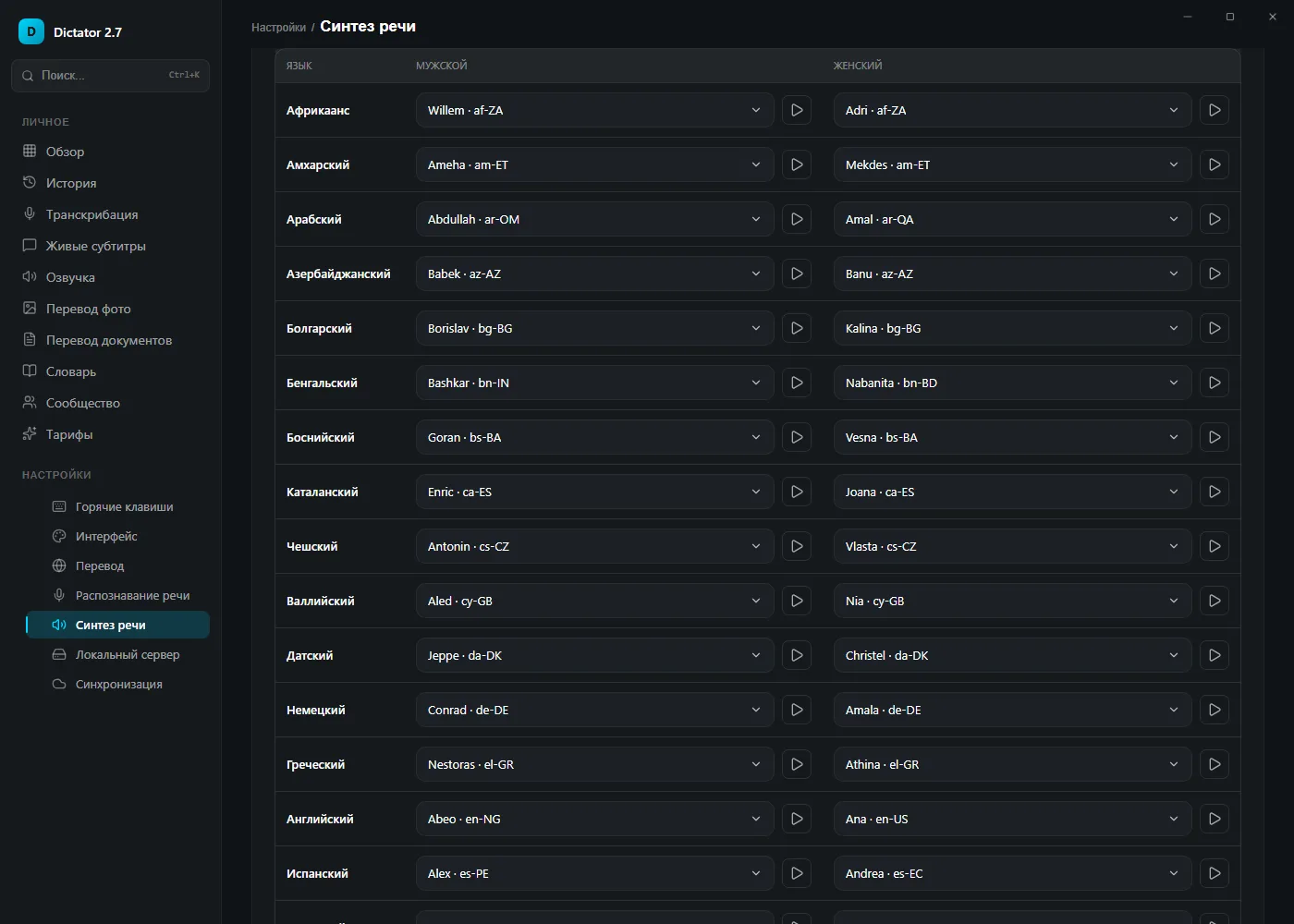Go to История in the sidebar
This screenshot has width=1294, height=924.
110,183
